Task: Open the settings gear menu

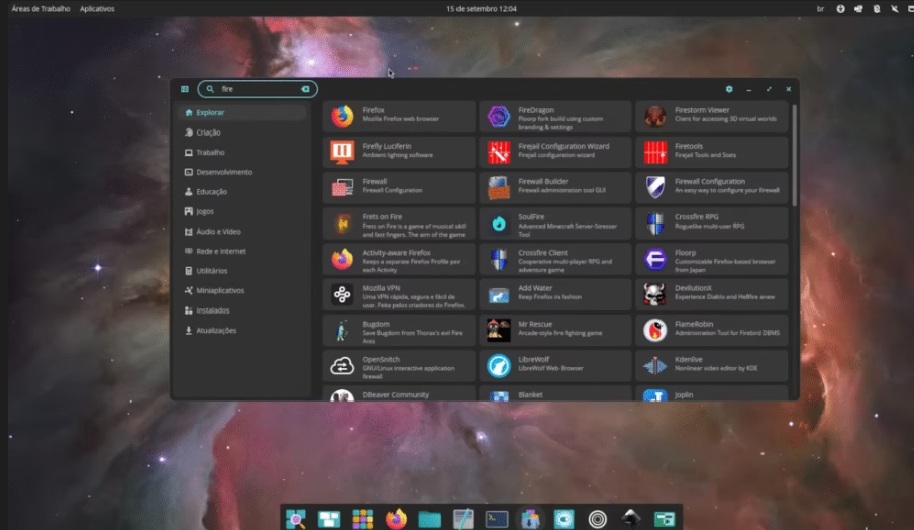Action: [729, 89]
